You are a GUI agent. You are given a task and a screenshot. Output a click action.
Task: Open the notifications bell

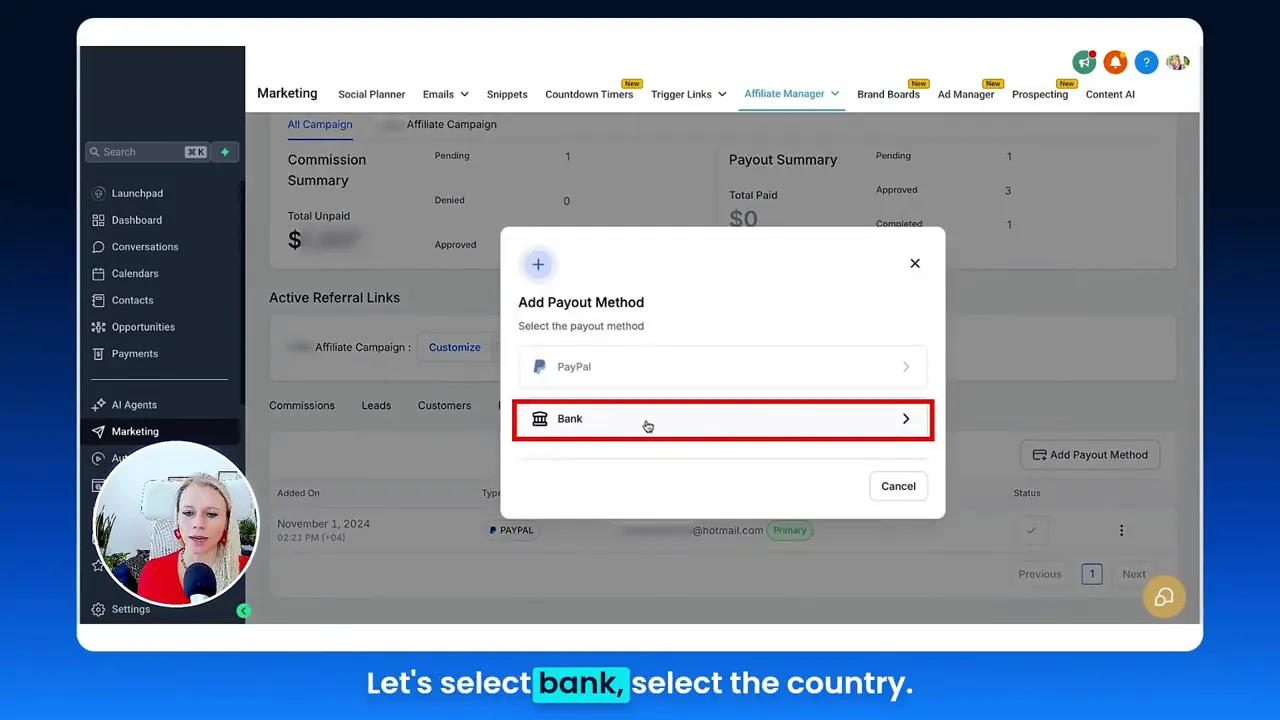click(x=1115, y=62)
